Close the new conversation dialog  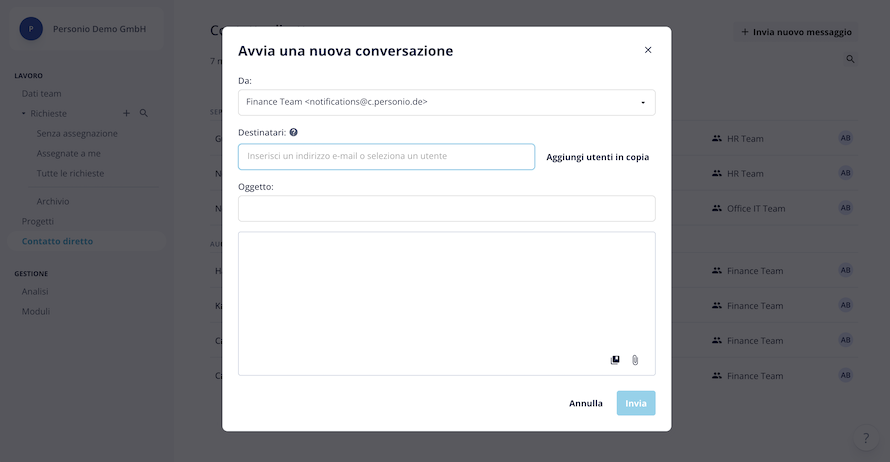pos(648,50)
